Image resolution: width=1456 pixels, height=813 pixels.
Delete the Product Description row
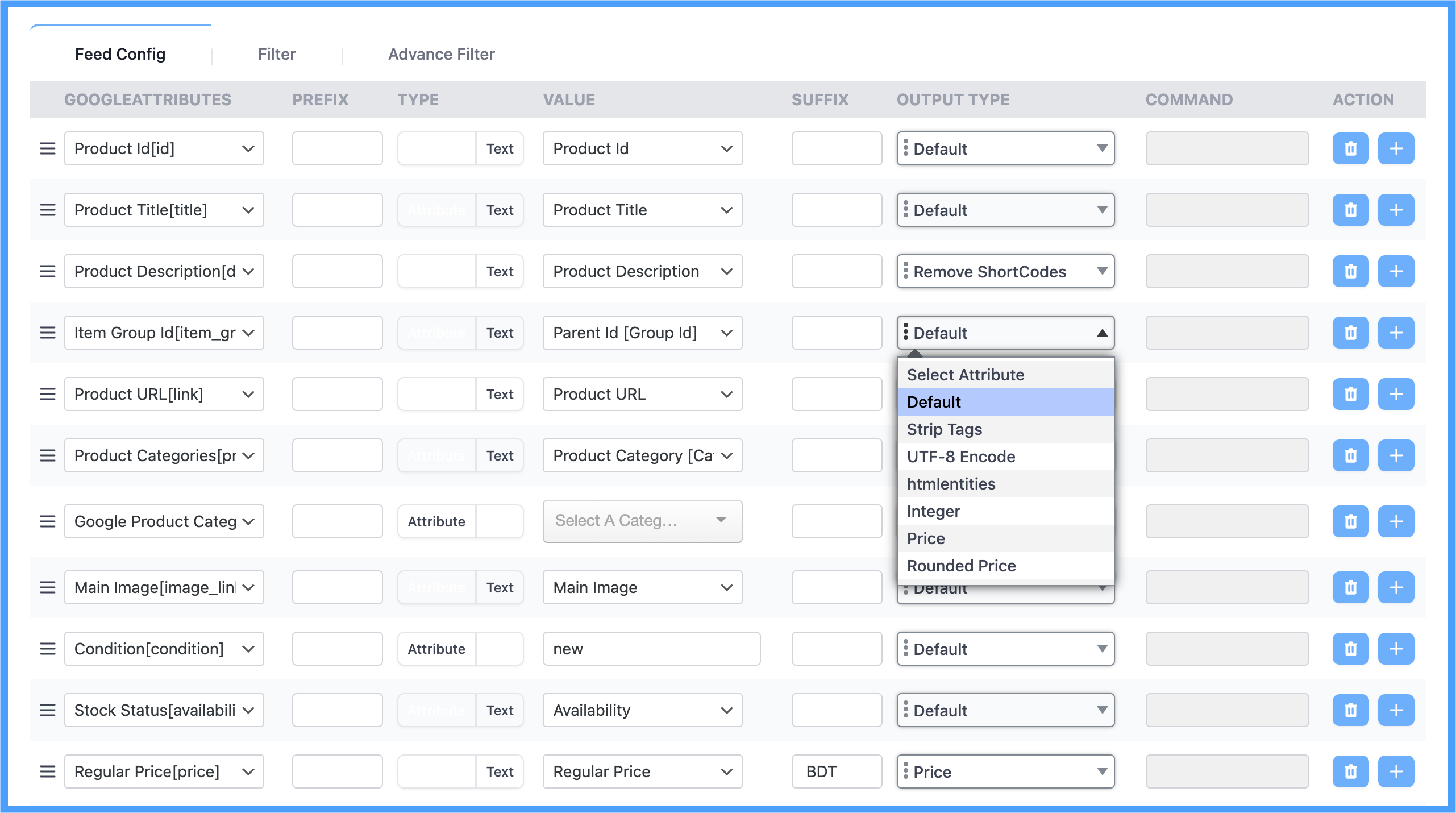click(x=1350, y=271)
